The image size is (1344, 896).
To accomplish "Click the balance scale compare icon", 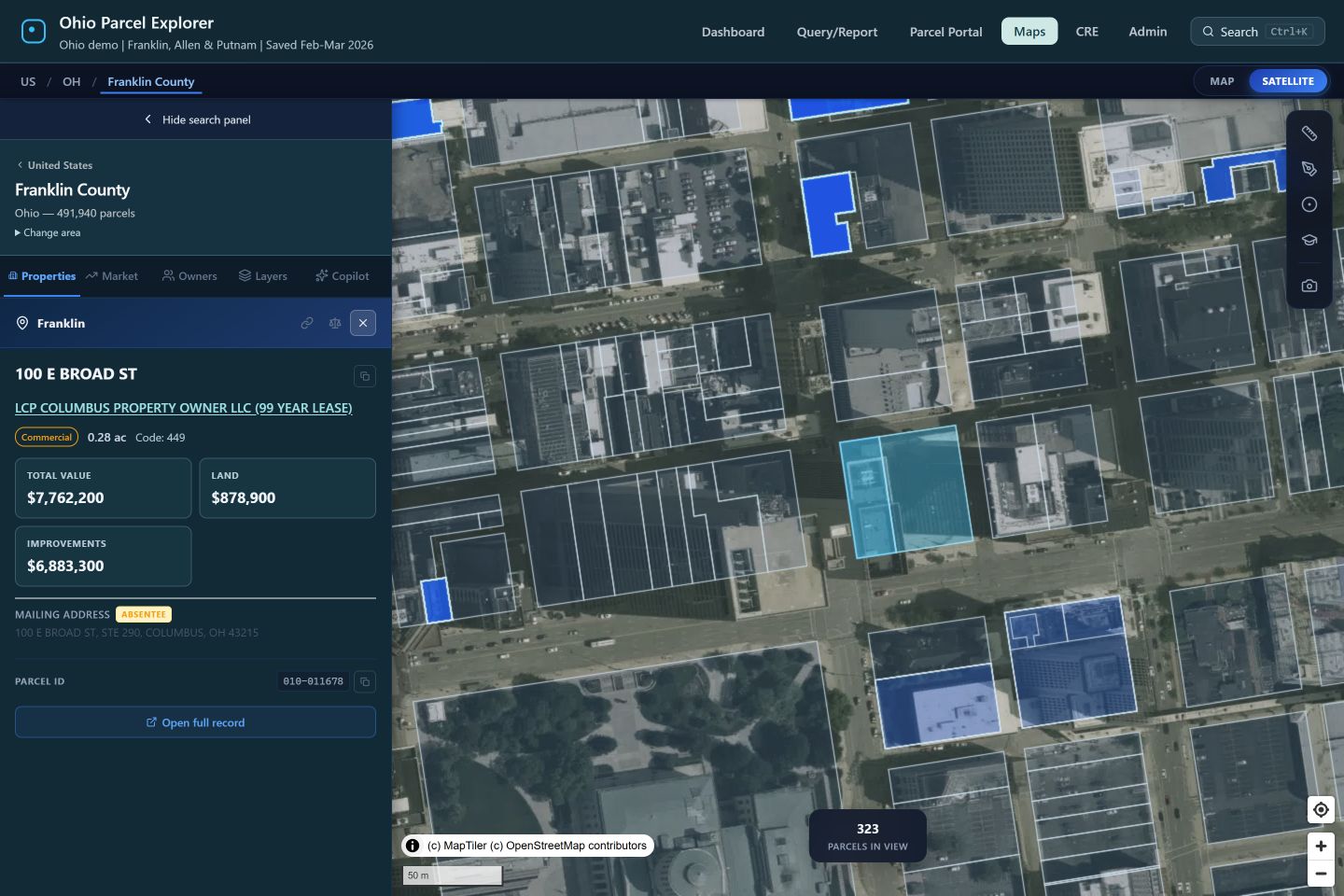I will click(335, 323).
